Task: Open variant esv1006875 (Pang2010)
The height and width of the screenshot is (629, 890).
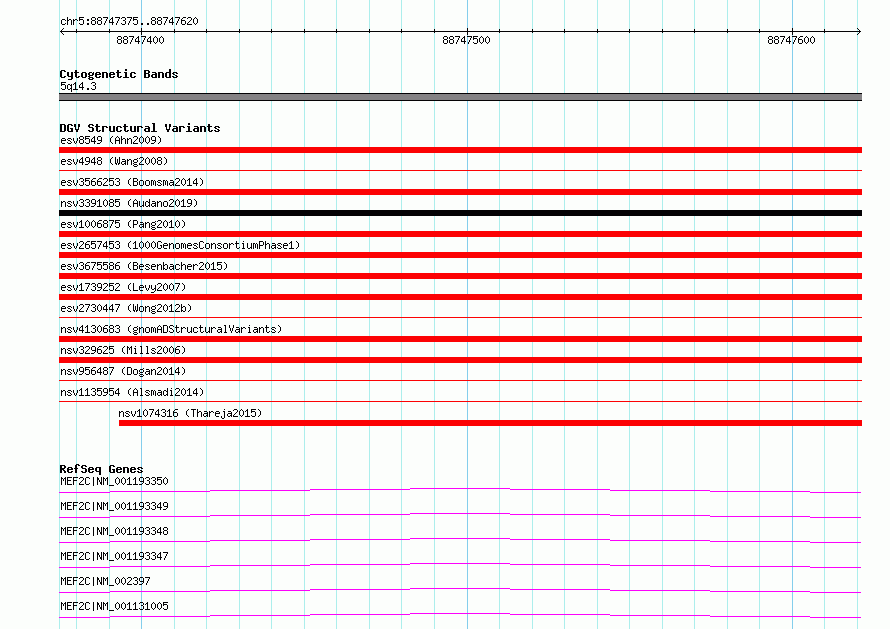Action: coord(123,224)
